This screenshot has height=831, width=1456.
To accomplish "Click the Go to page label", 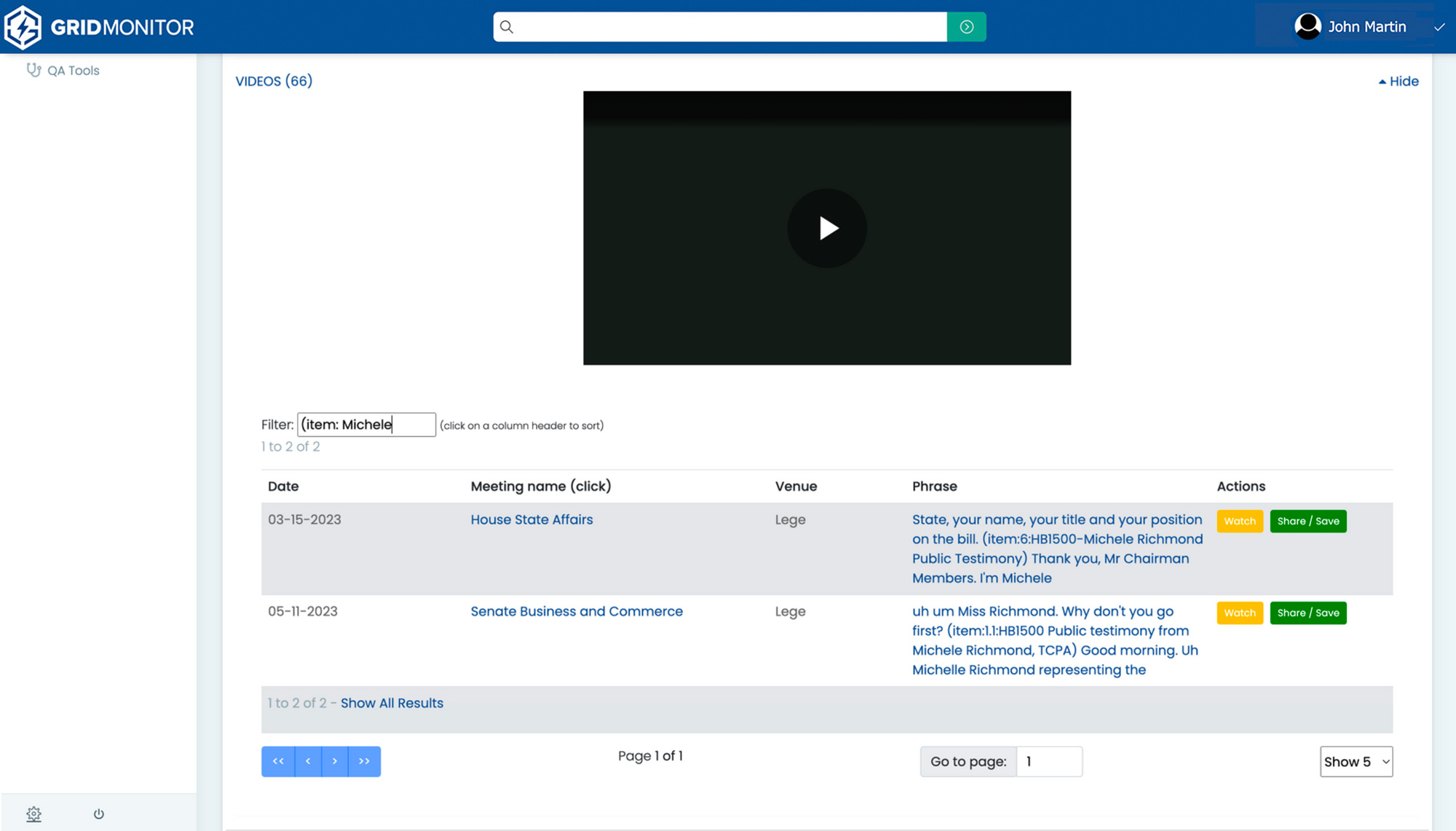I will click(x=968, y=762).
